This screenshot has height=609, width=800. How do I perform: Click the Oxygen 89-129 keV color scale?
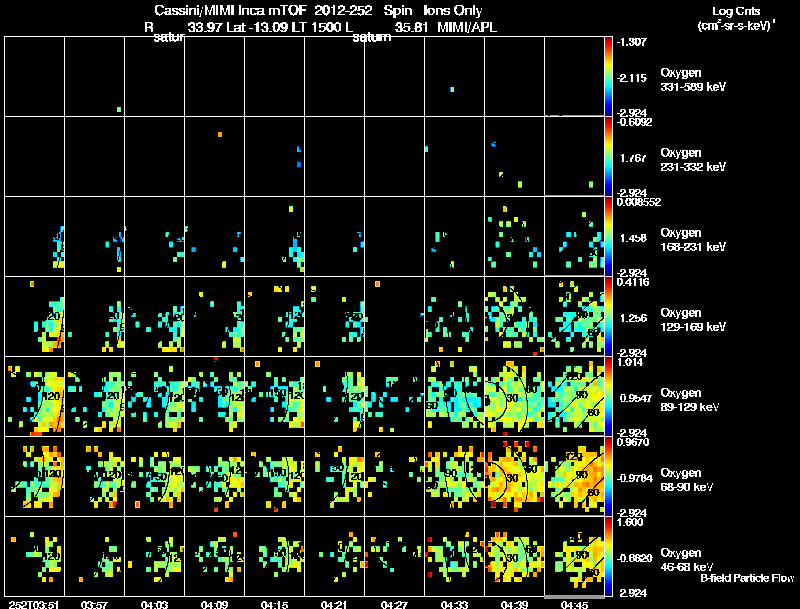608,396
